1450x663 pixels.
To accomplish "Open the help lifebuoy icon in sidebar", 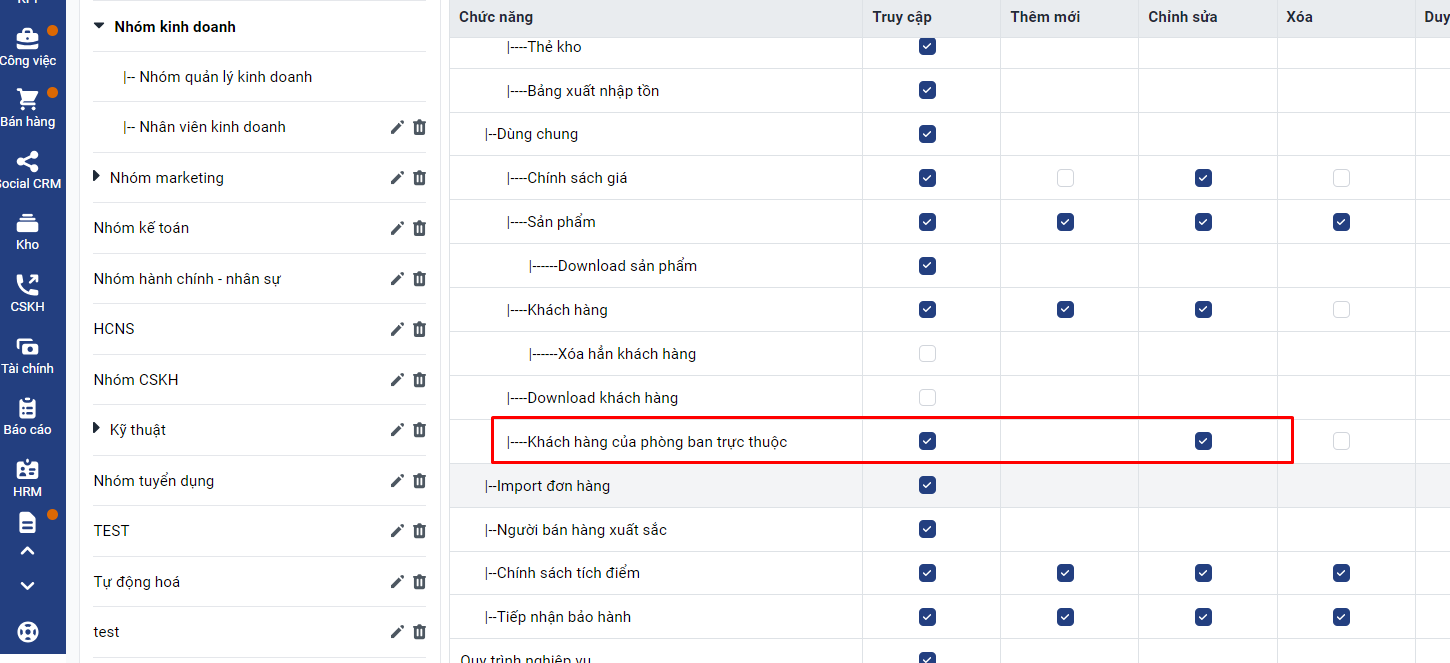I will coord(27,632).
